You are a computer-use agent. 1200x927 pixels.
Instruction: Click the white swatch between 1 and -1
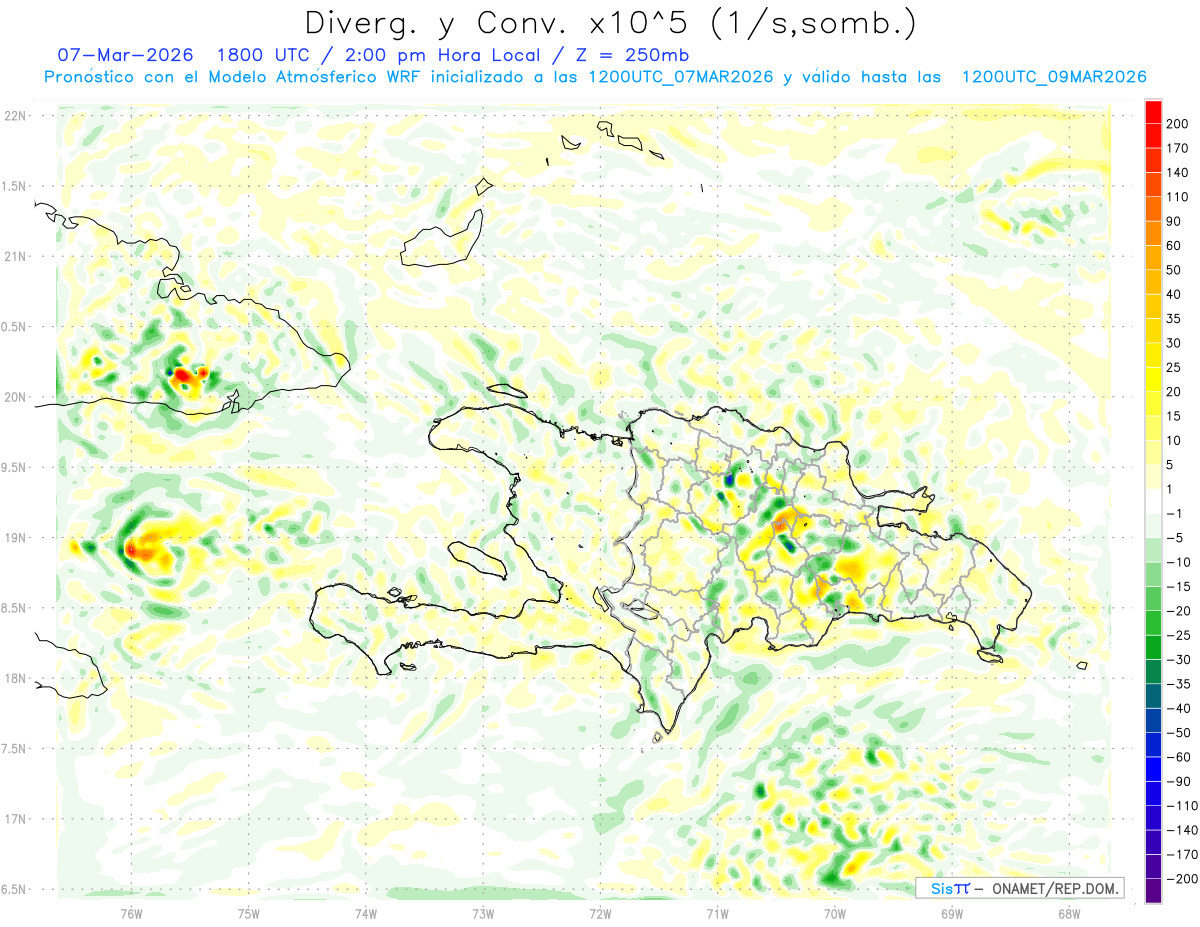[x=1153, y=501]
